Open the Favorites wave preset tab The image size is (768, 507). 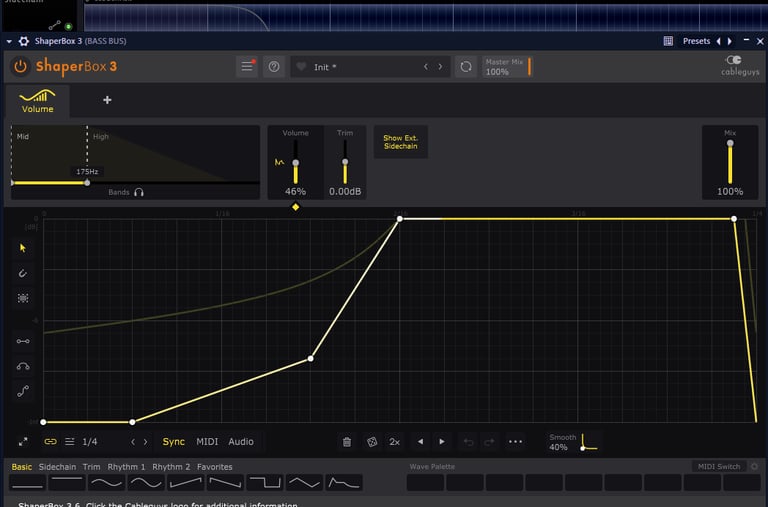[x=215, y=467]
